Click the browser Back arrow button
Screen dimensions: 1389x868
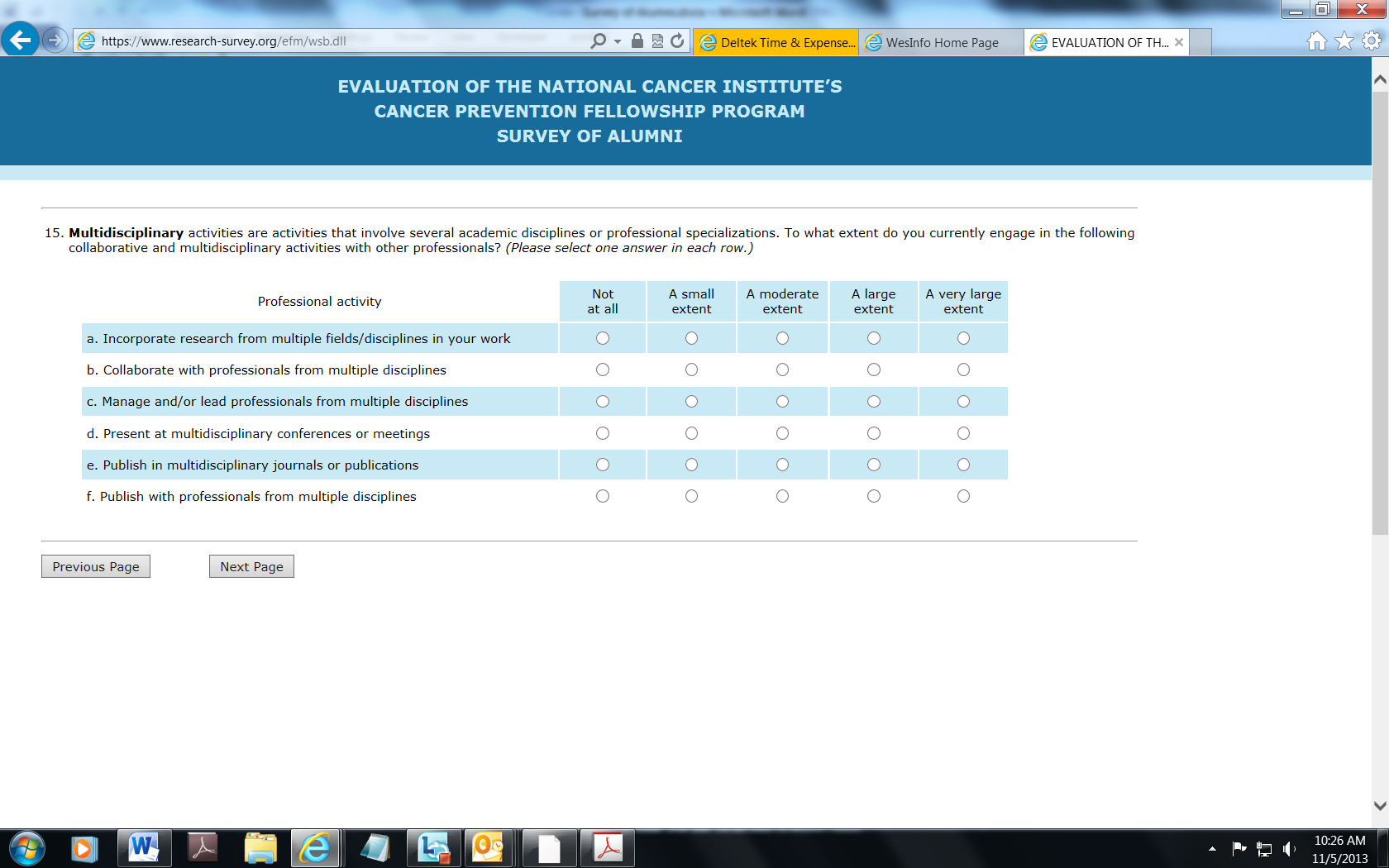click(x=21, y=40)
